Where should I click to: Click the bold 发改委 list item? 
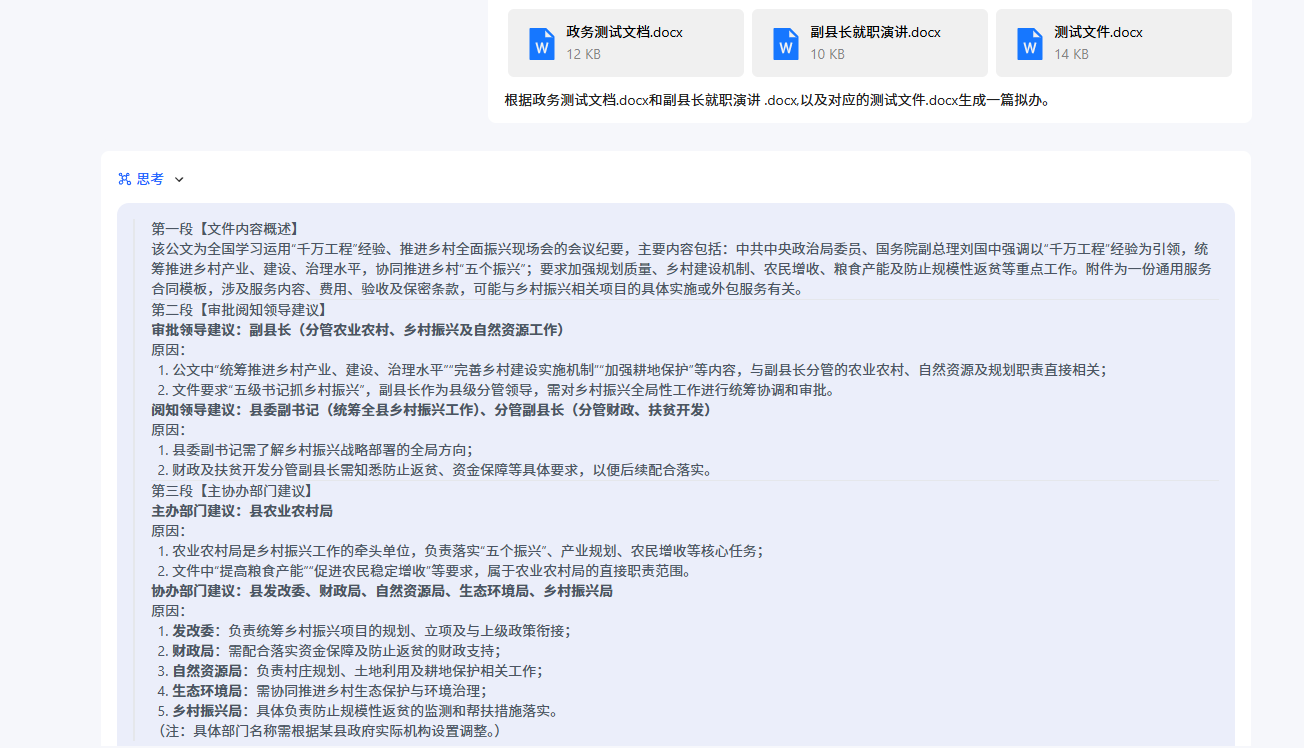(x=193, y=631)
